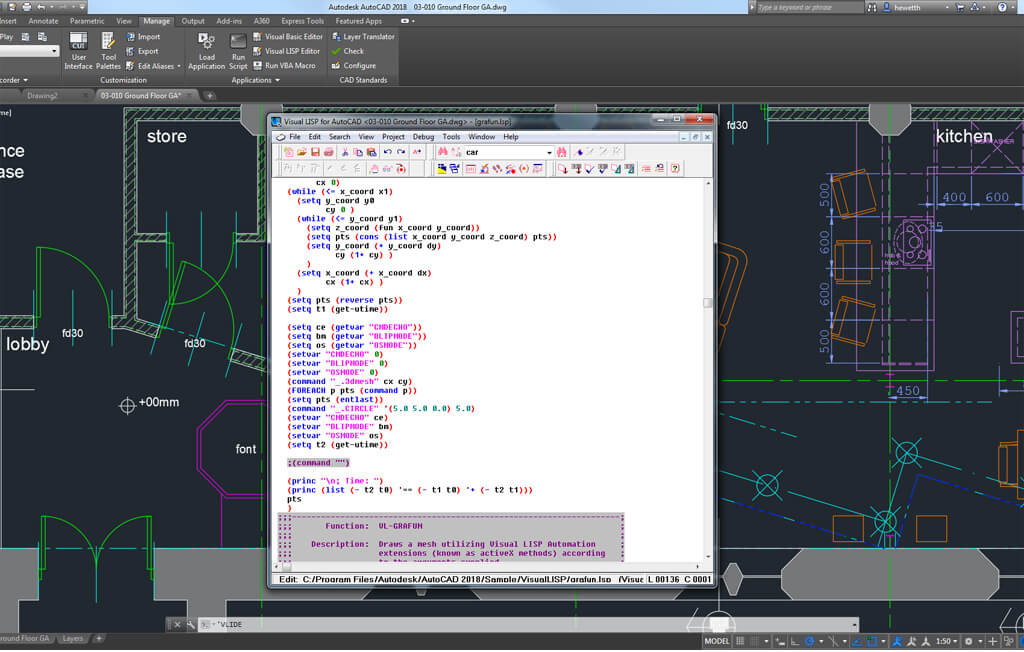
Task: Click wrench icon left of command line
Action: pyautogui.click(x=190, y=625)
